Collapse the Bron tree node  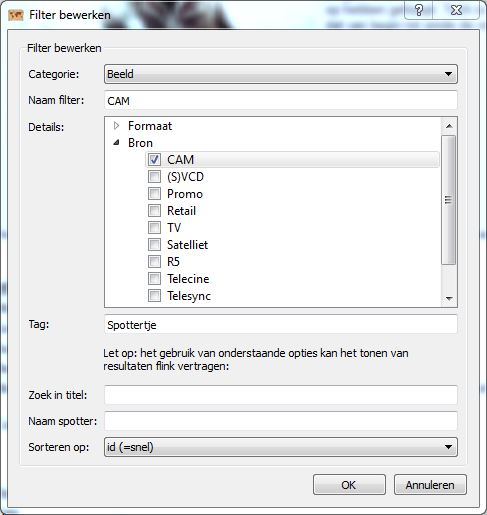116,143
